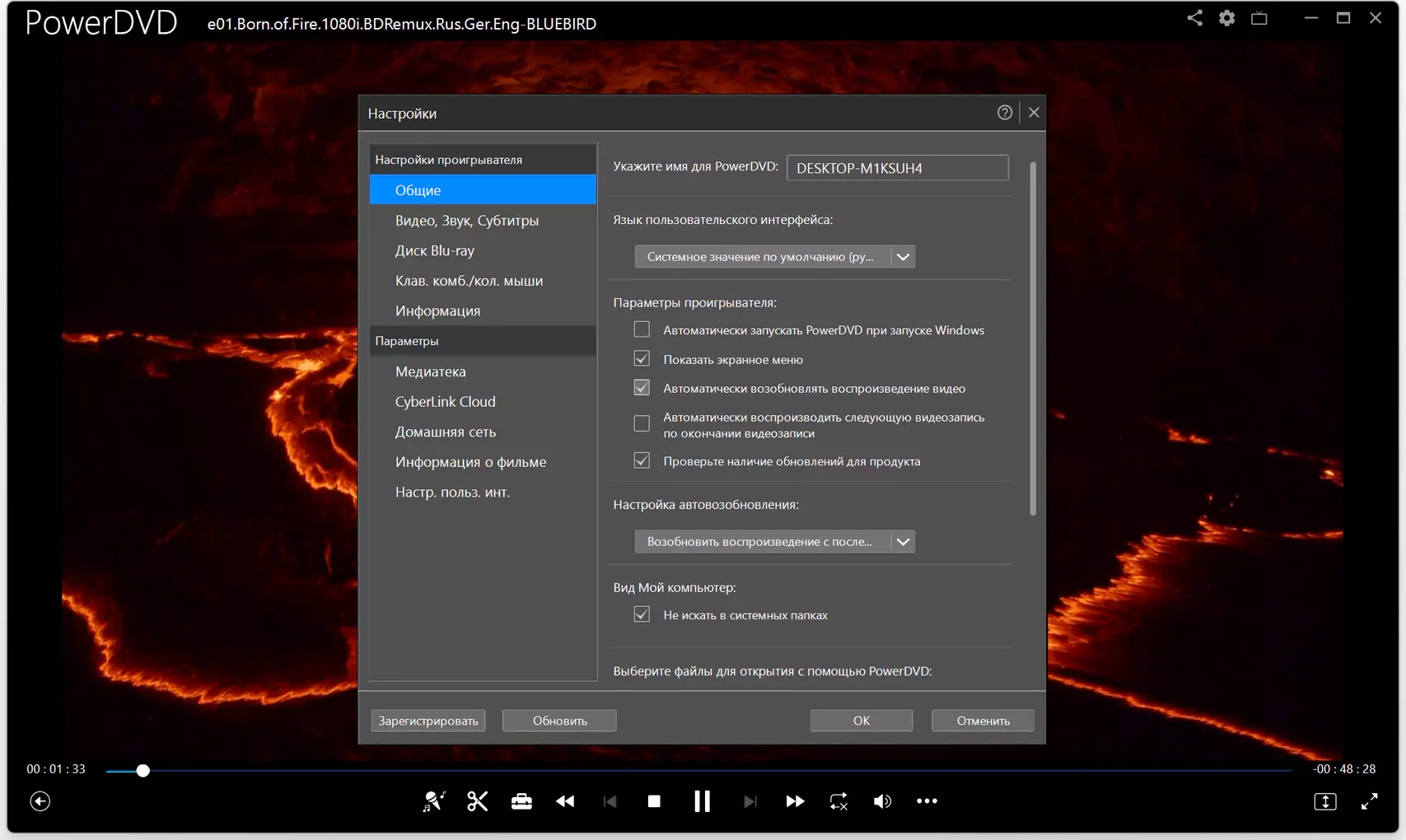
Task: Open 'Настр. польз. инт.' settings
Action: tap(483, 492)
